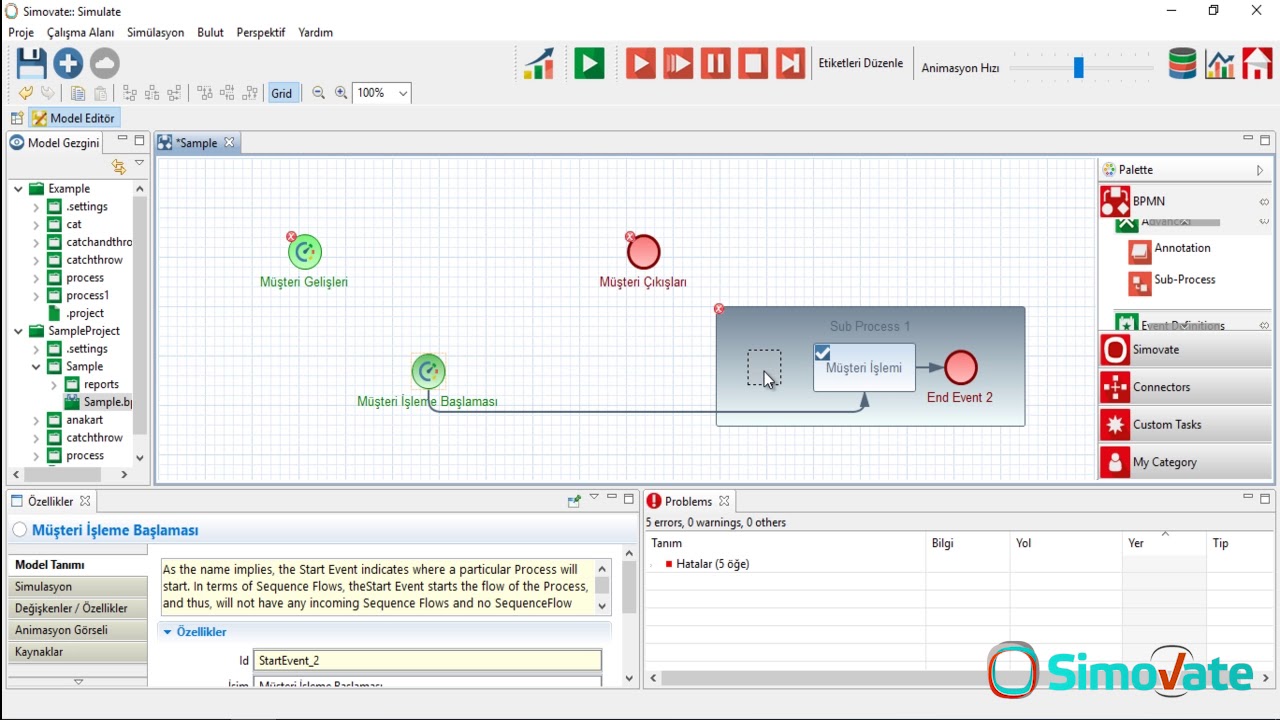Save the project with the floppy disk icon

tap(32, 64)
